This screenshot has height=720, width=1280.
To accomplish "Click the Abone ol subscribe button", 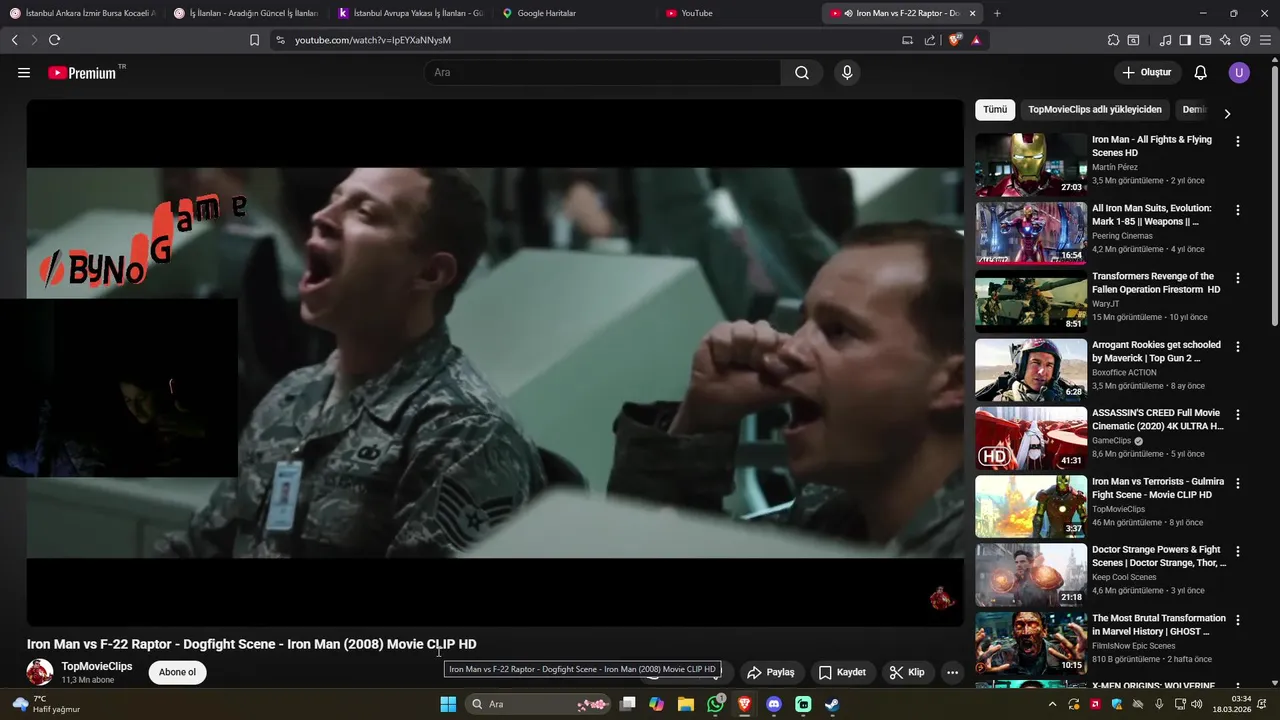I will pyautogui.click(x=177, y=672).
